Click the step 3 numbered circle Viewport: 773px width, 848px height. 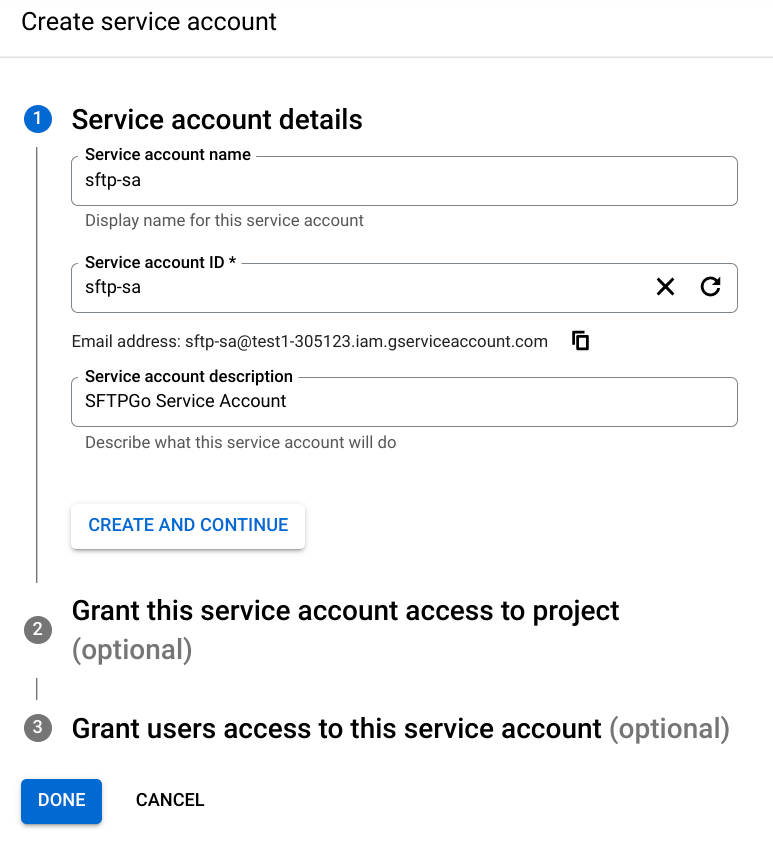click(37, 728)
